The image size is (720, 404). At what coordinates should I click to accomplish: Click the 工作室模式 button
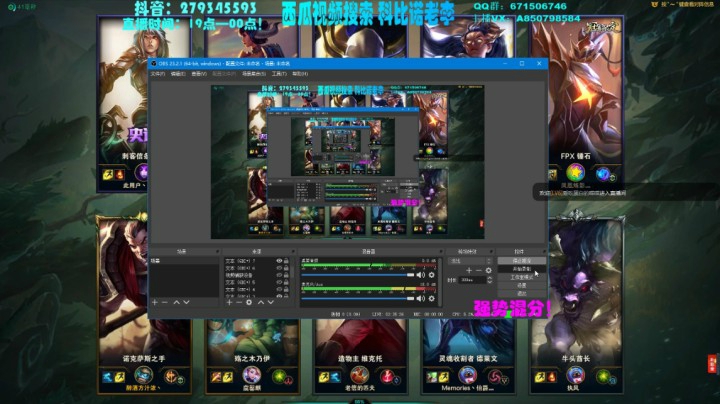coord(522,277)
